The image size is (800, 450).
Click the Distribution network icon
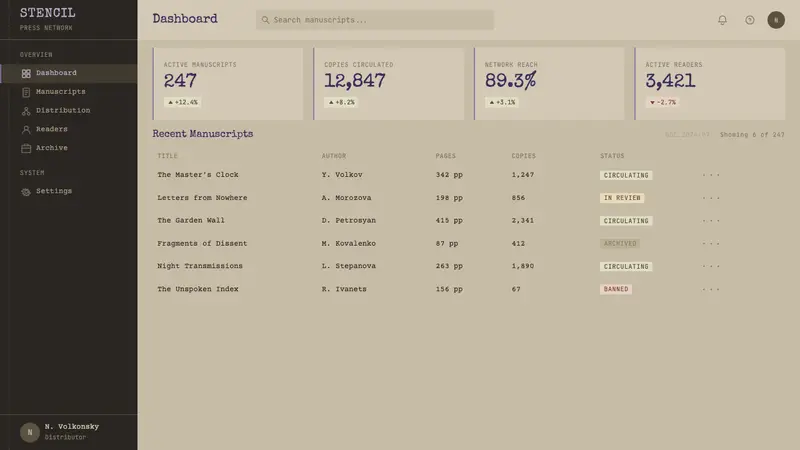26,111
